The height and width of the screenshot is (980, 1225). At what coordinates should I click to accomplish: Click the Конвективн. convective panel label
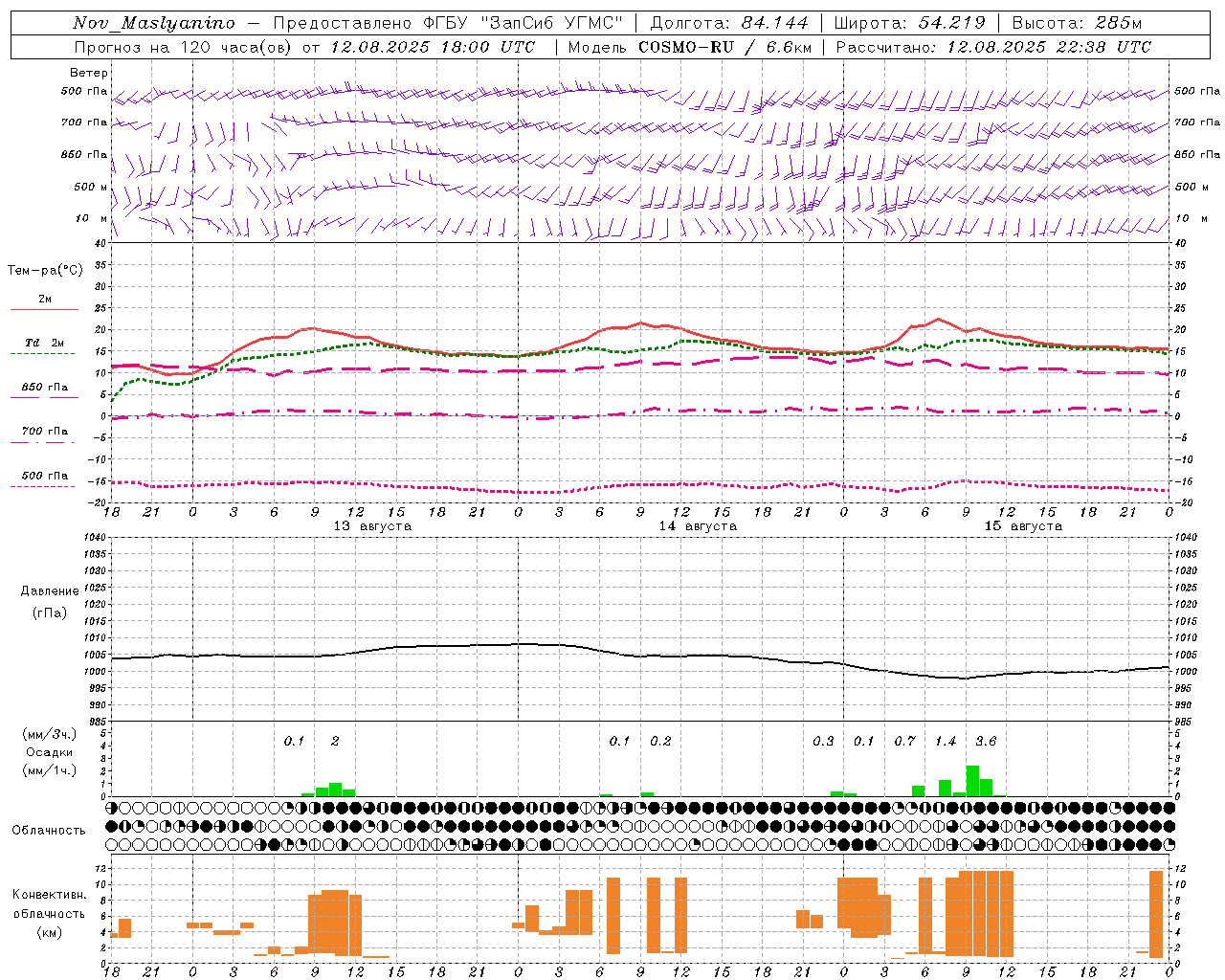pos(50,895)
